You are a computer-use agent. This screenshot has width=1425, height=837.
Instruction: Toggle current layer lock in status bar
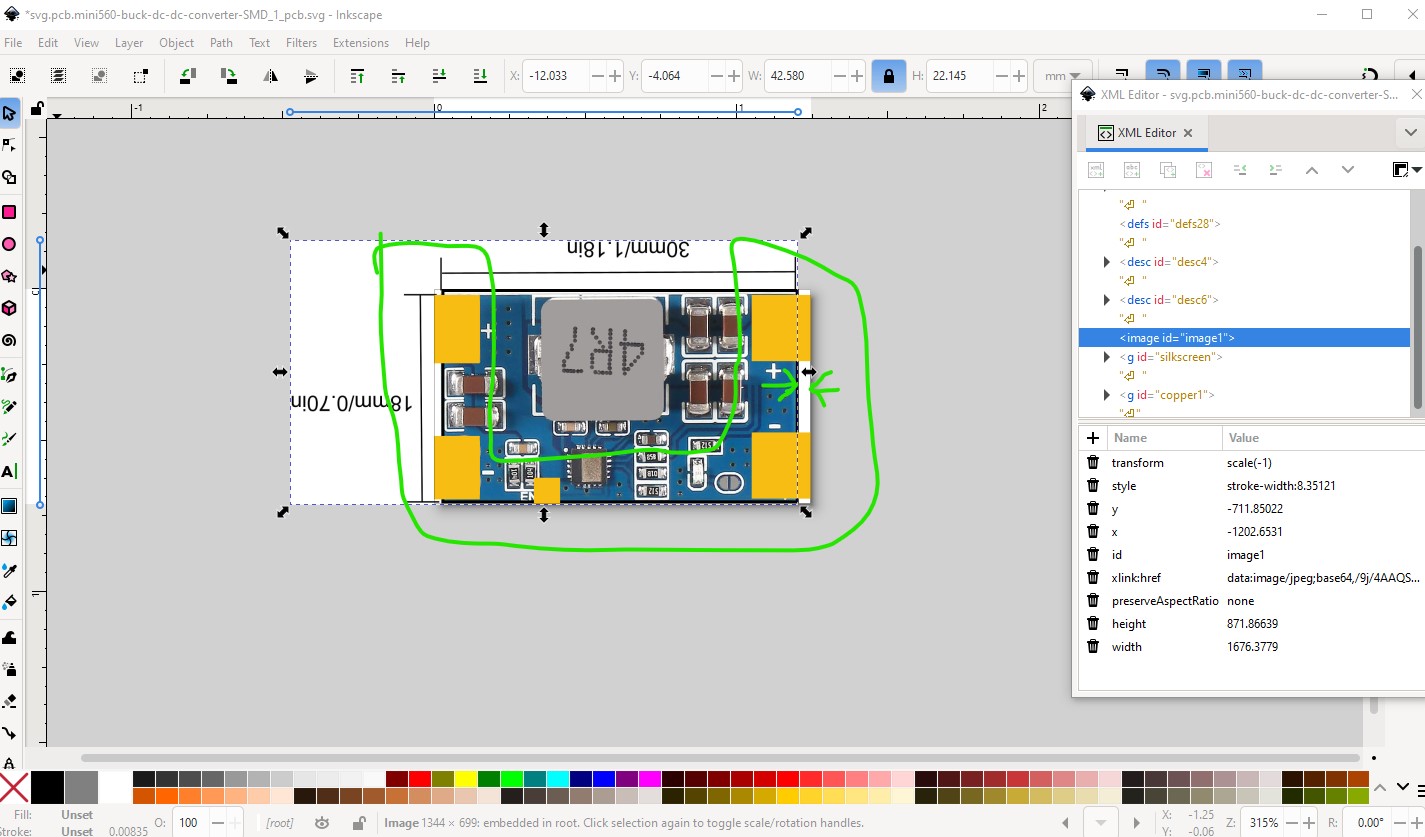[x=358, y=823]
